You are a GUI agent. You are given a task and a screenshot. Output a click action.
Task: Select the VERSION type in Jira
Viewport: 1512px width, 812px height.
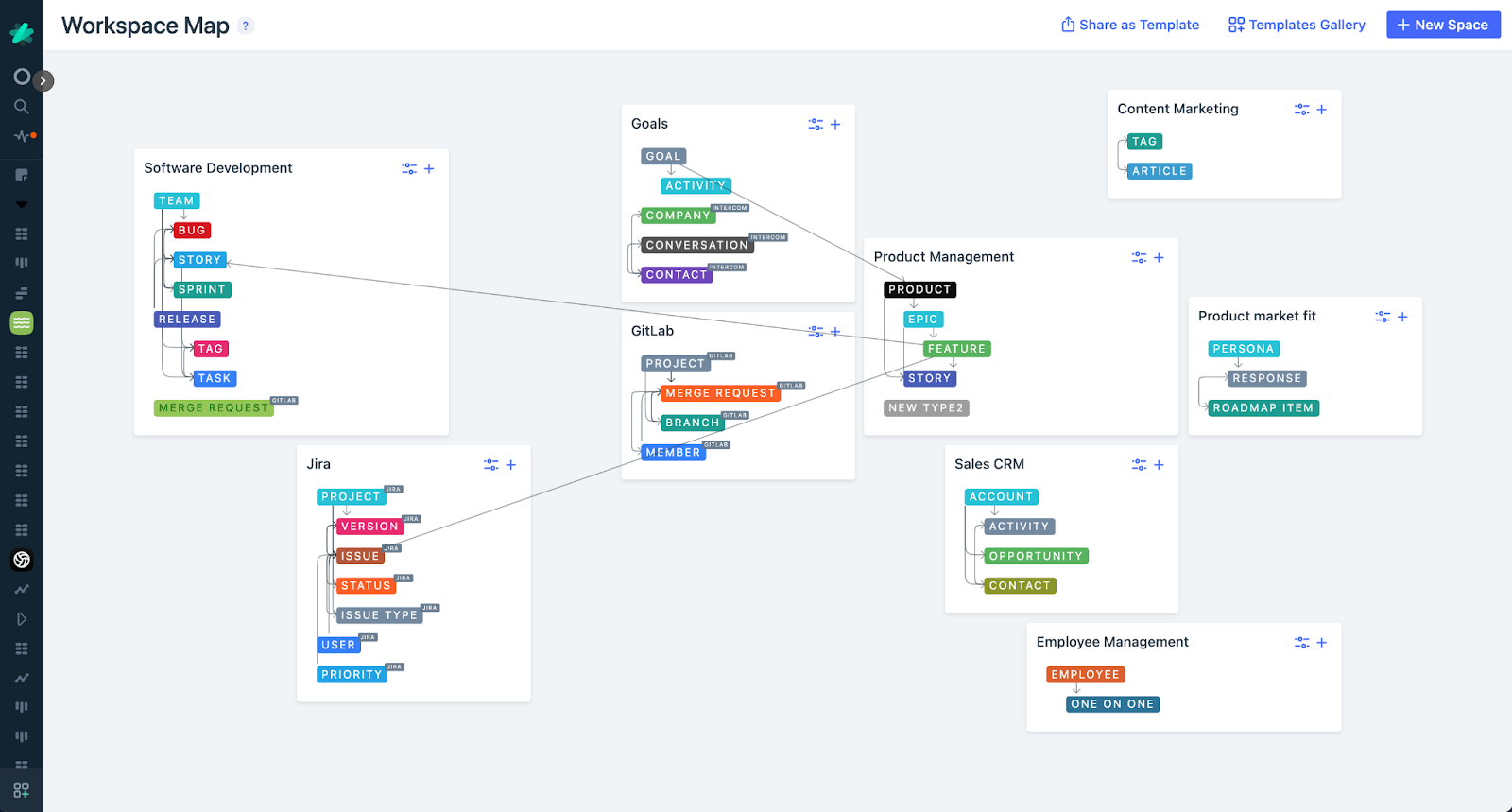(369, 527)
